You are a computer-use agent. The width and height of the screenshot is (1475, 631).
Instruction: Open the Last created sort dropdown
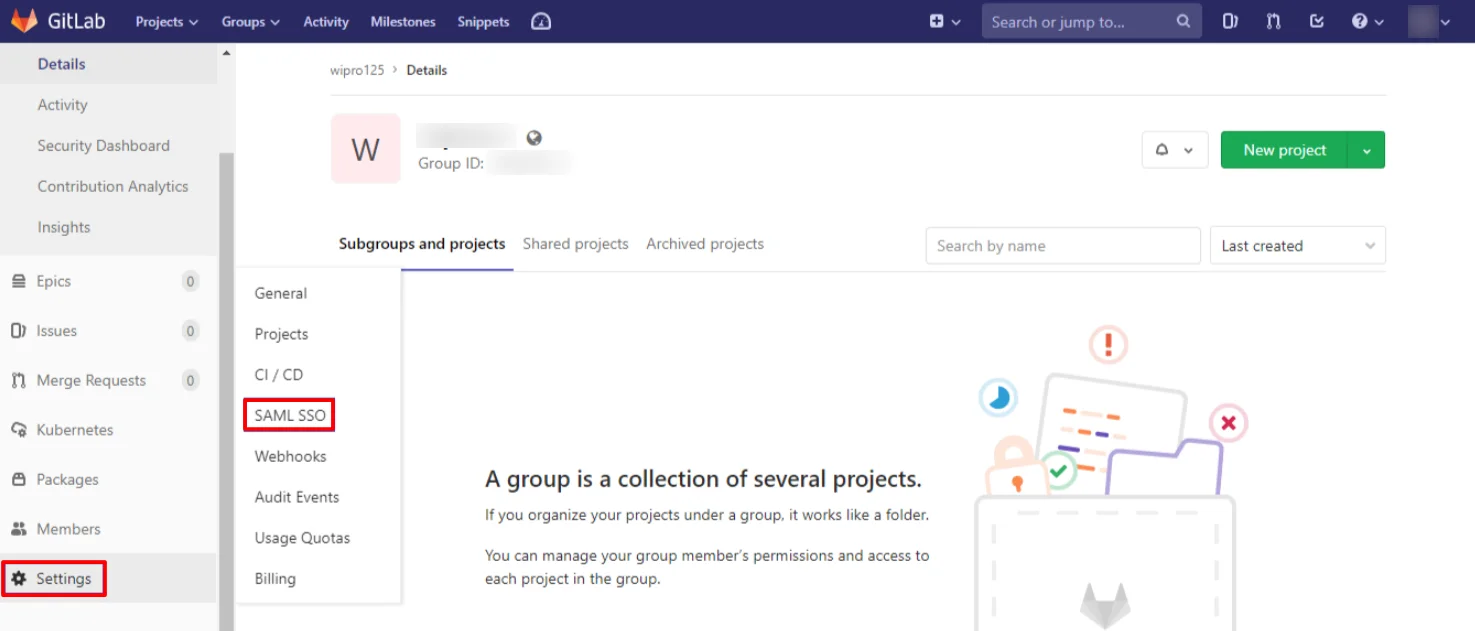pyautogui.click(x=1297, y=246)
